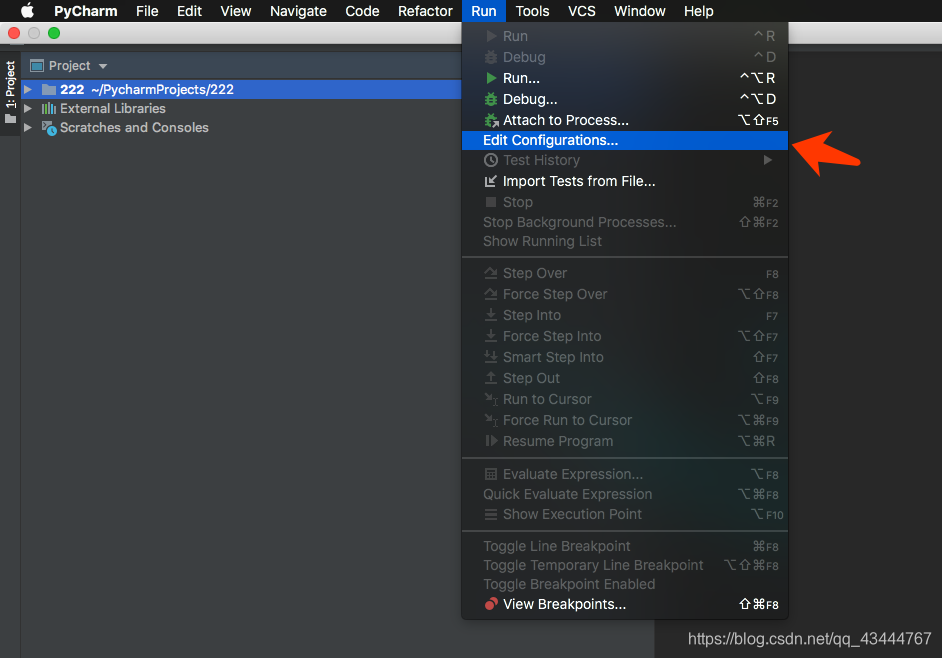Click the Attach to Process bug icon
942x658 pixels.
pos(491,120)
